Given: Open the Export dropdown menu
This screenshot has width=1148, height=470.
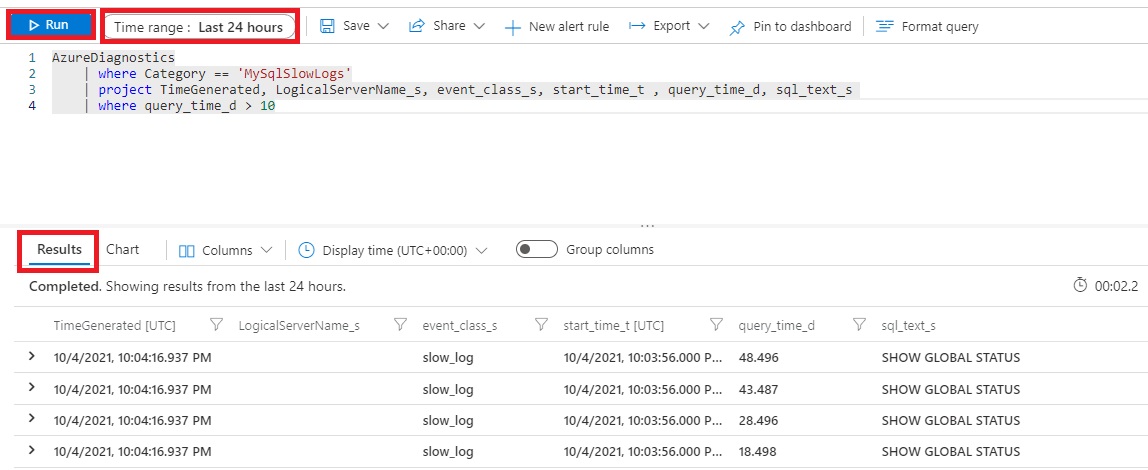Looking at the screenshot, I should tap(669, 26).
